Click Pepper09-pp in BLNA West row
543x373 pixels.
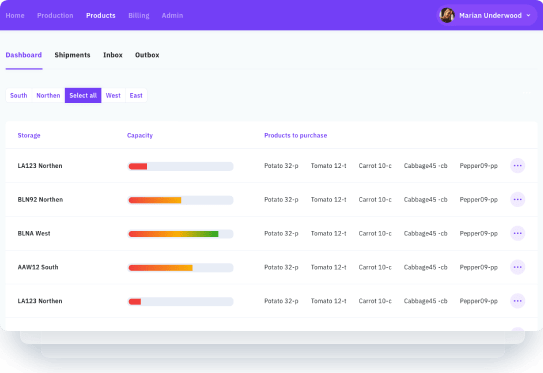point(479,233)
